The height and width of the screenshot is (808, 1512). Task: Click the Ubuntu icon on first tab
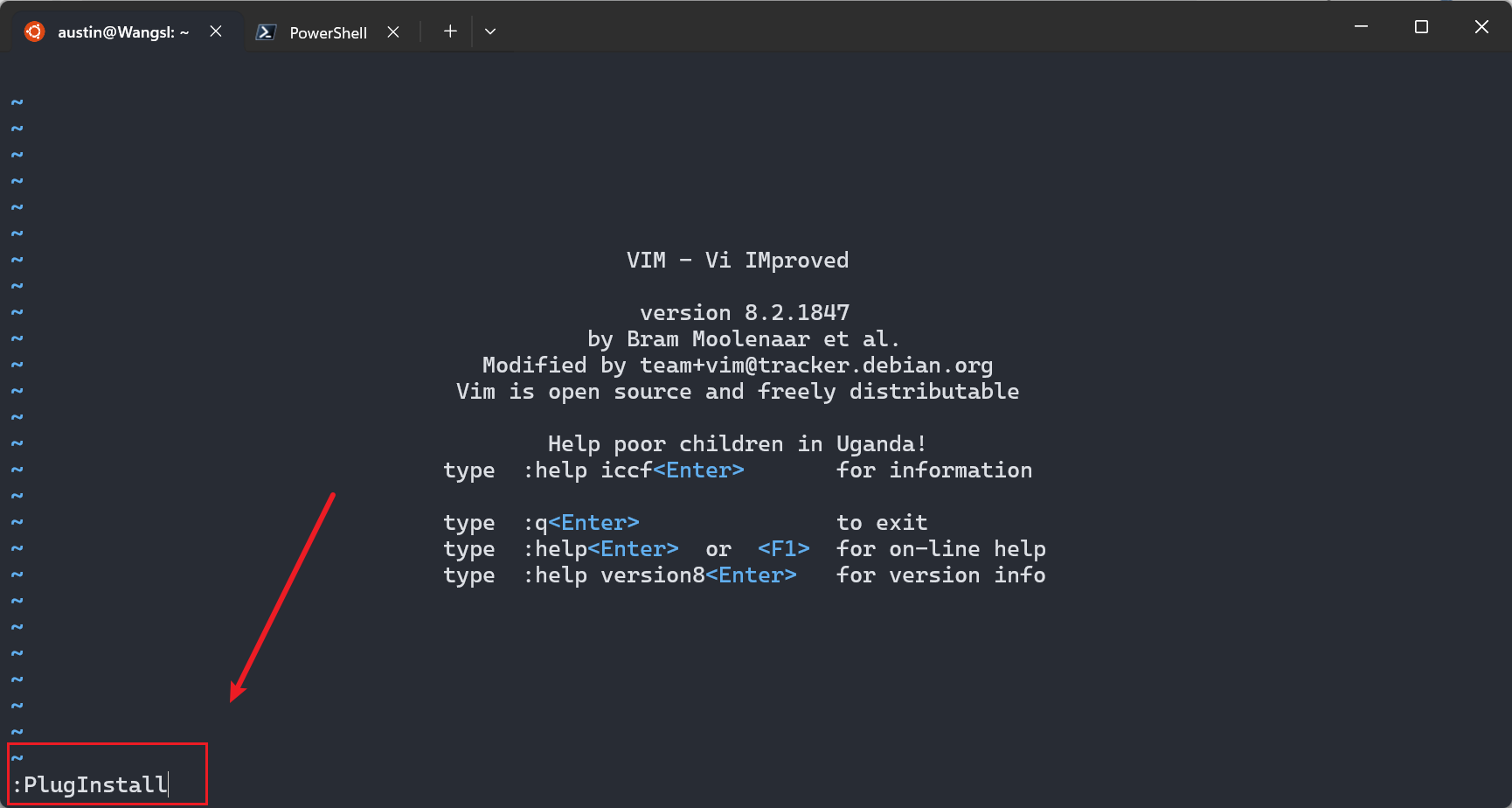34,31
